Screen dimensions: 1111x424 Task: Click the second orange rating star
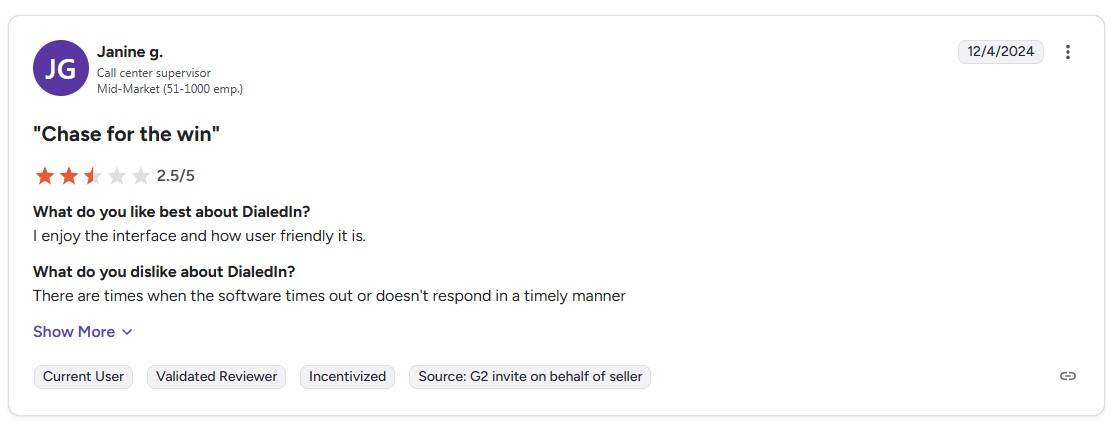[69, 176]
